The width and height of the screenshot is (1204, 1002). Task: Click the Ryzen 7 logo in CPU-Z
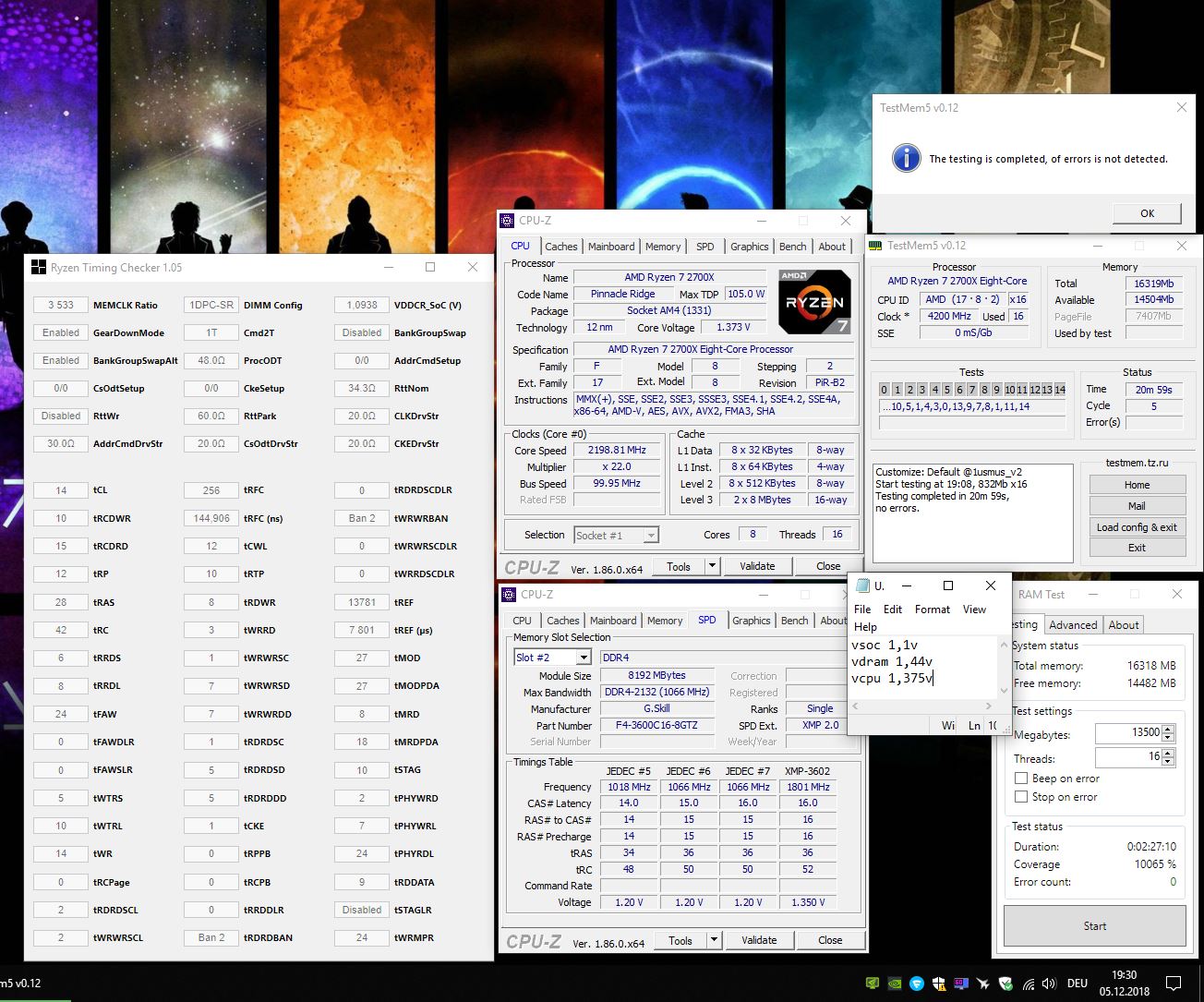[x=814, y=302]
